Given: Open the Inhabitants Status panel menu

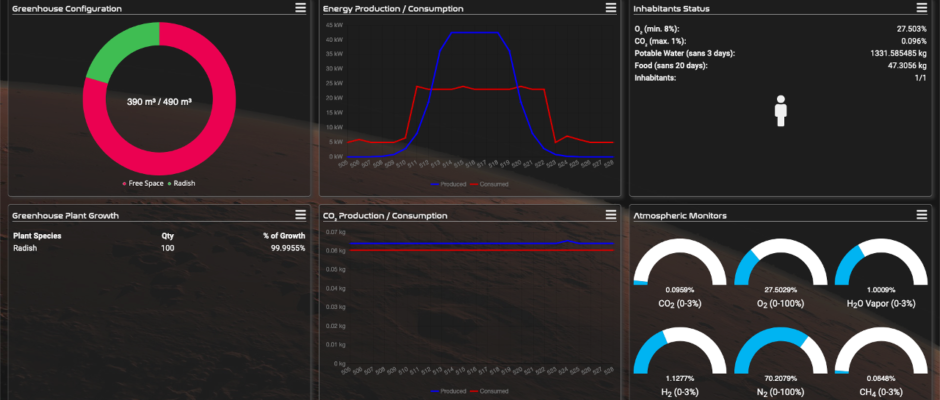Looking at the screenshot, I should (x=924, y=8).
